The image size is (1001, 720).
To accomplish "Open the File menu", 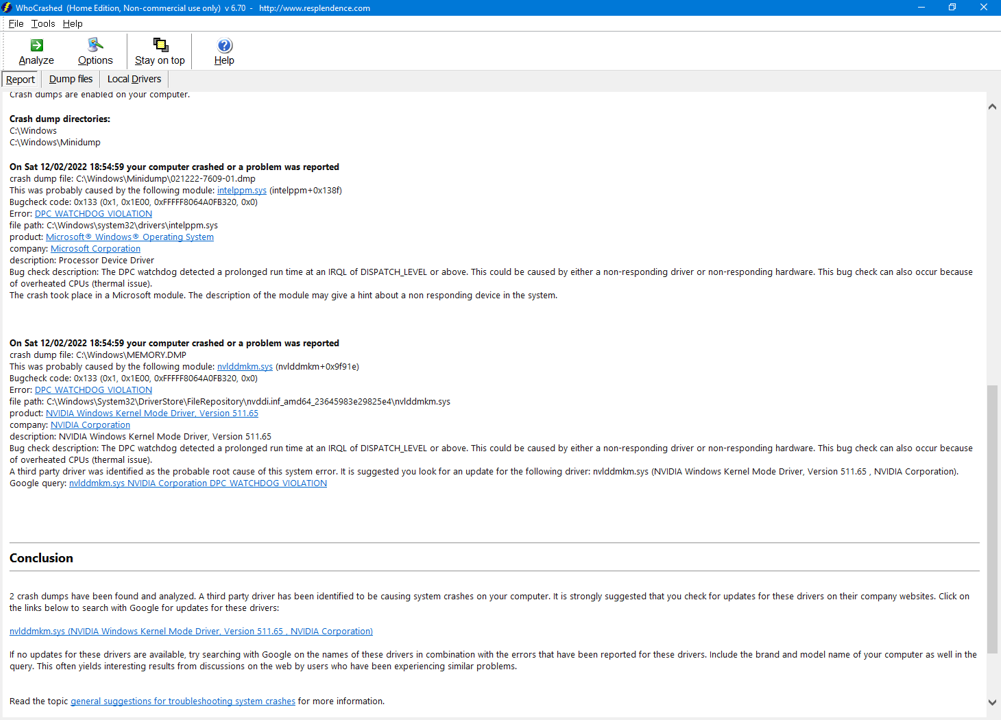I will [16, 24].
